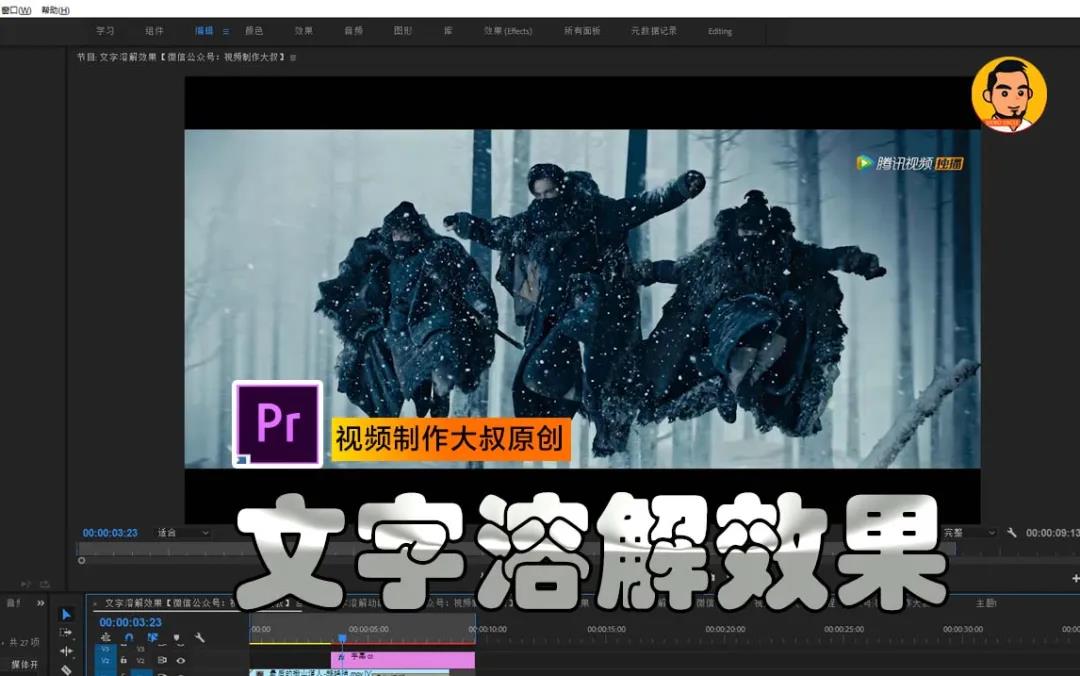This screenshot has height=676, width=1080.
Task: Toggle V2 track lock
Action: coord(123,660)
